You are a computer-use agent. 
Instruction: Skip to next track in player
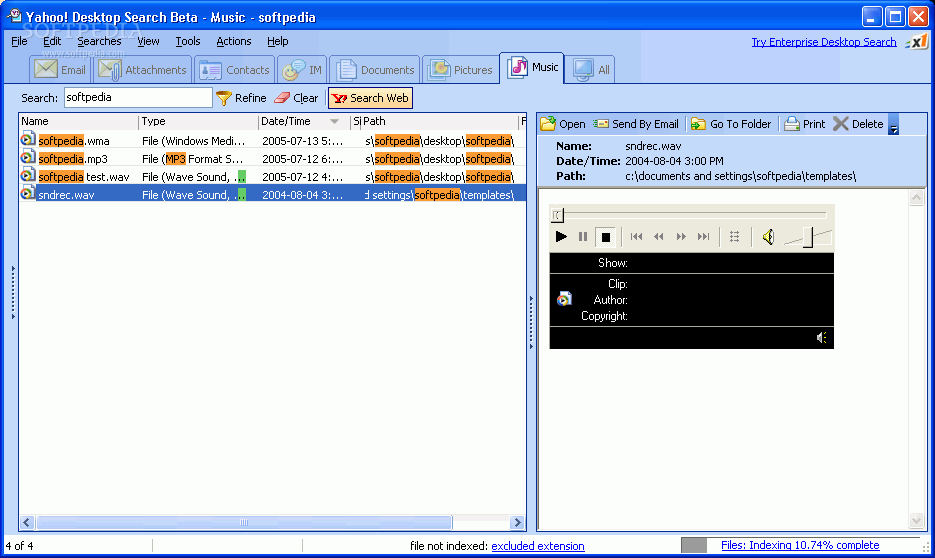[x=704, y=237]
